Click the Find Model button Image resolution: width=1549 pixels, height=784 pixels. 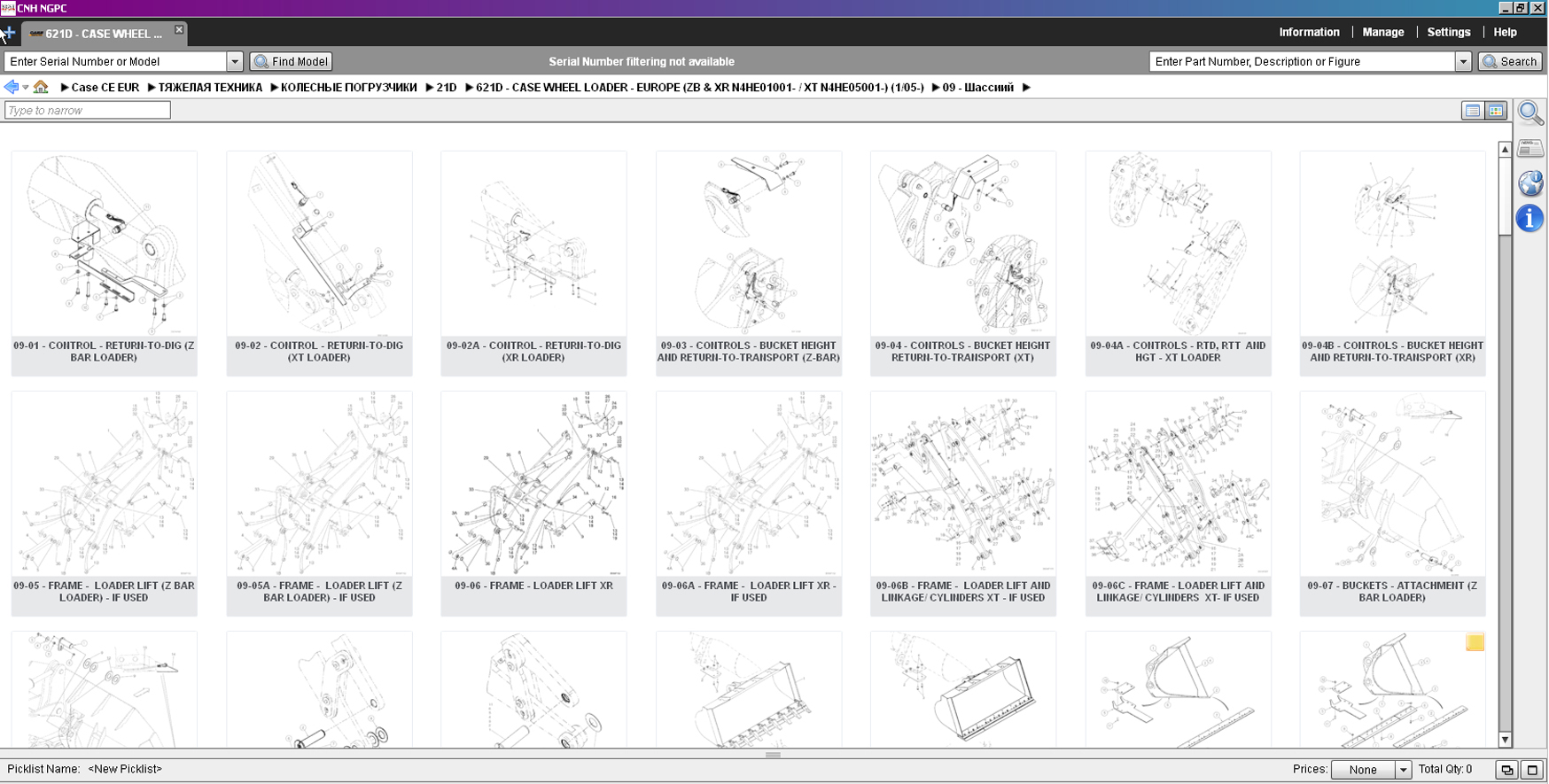pyautogui.click(x=292, y=61)
